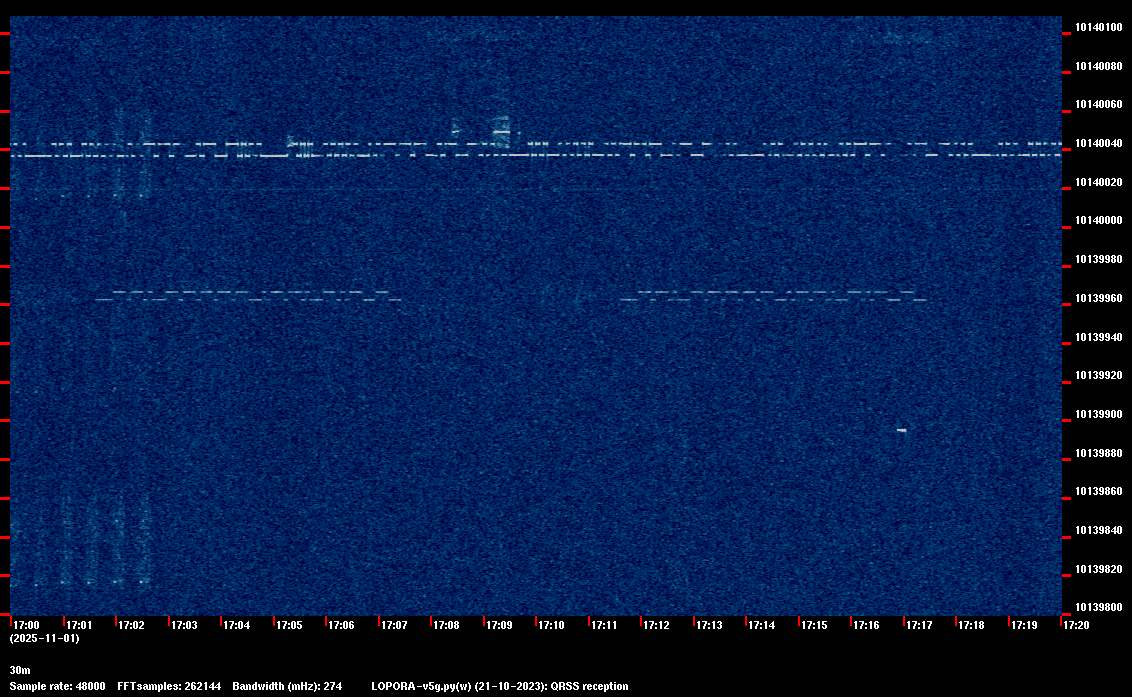The height and width of the screenshot is (697, 1132).
Task: Click the 10139920 frequency label
Action: coord(1099,376)
